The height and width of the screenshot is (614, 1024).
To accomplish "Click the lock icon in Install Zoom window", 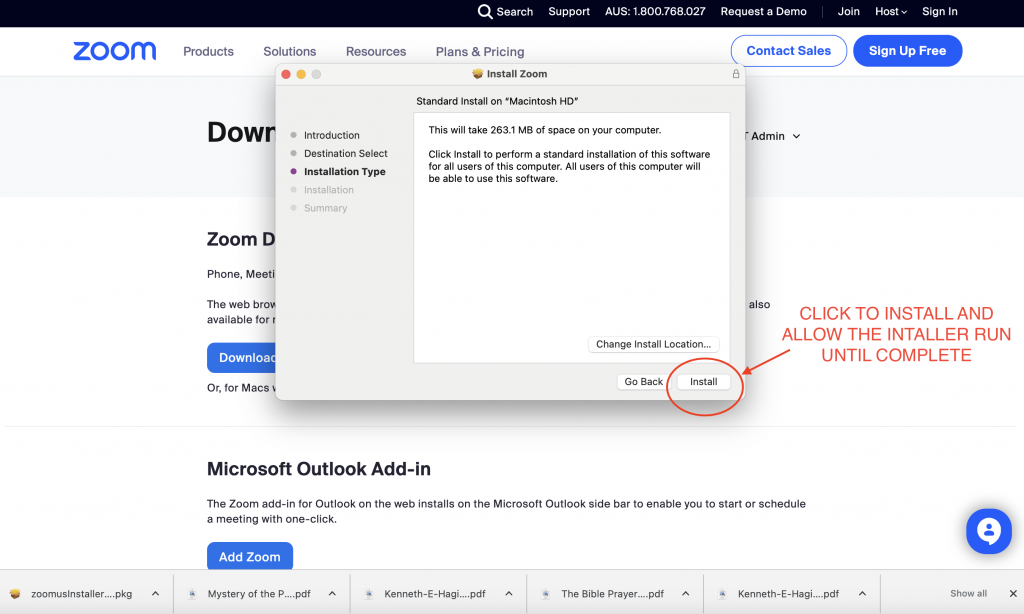I will (x=735, y=74).
